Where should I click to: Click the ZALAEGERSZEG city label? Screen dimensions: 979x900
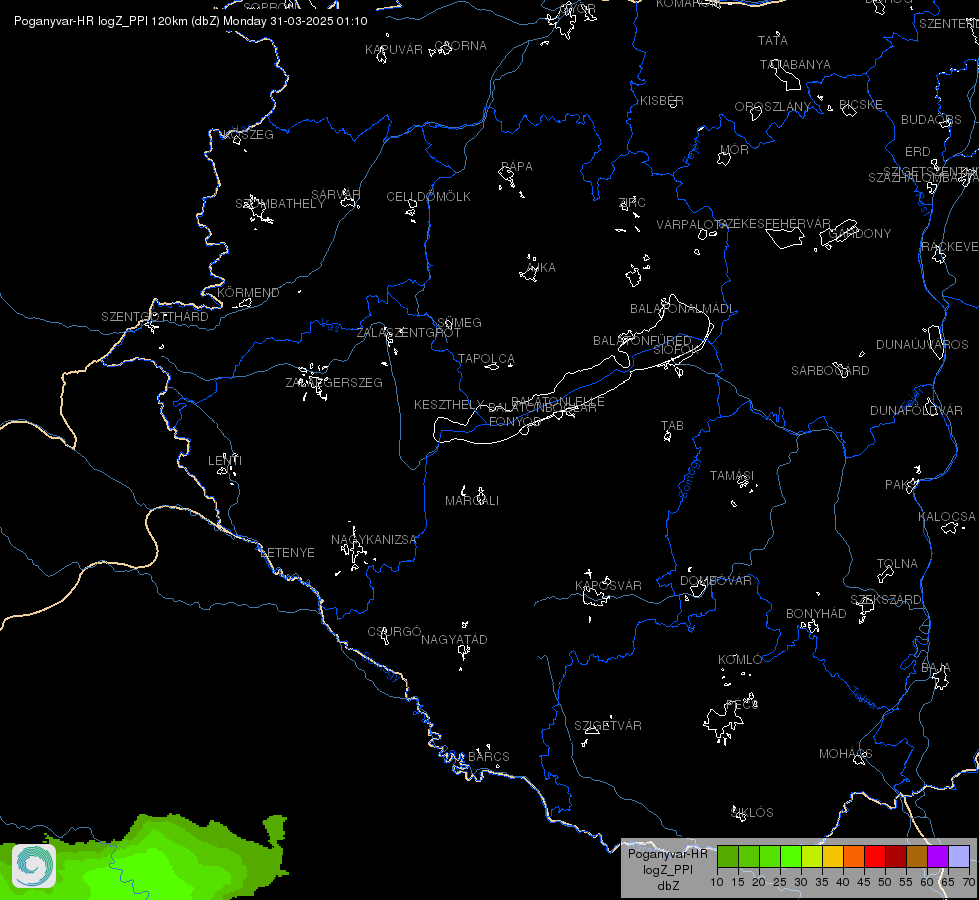(334, 382)
